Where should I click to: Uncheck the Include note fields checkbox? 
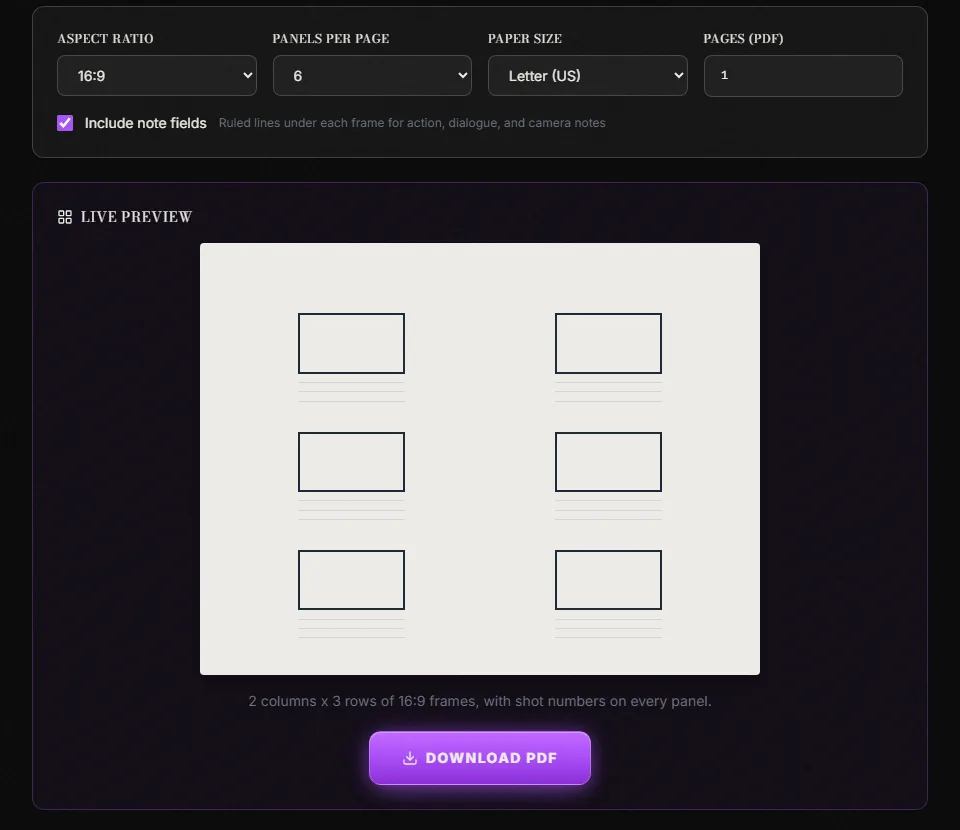click(x=65, y=123)
